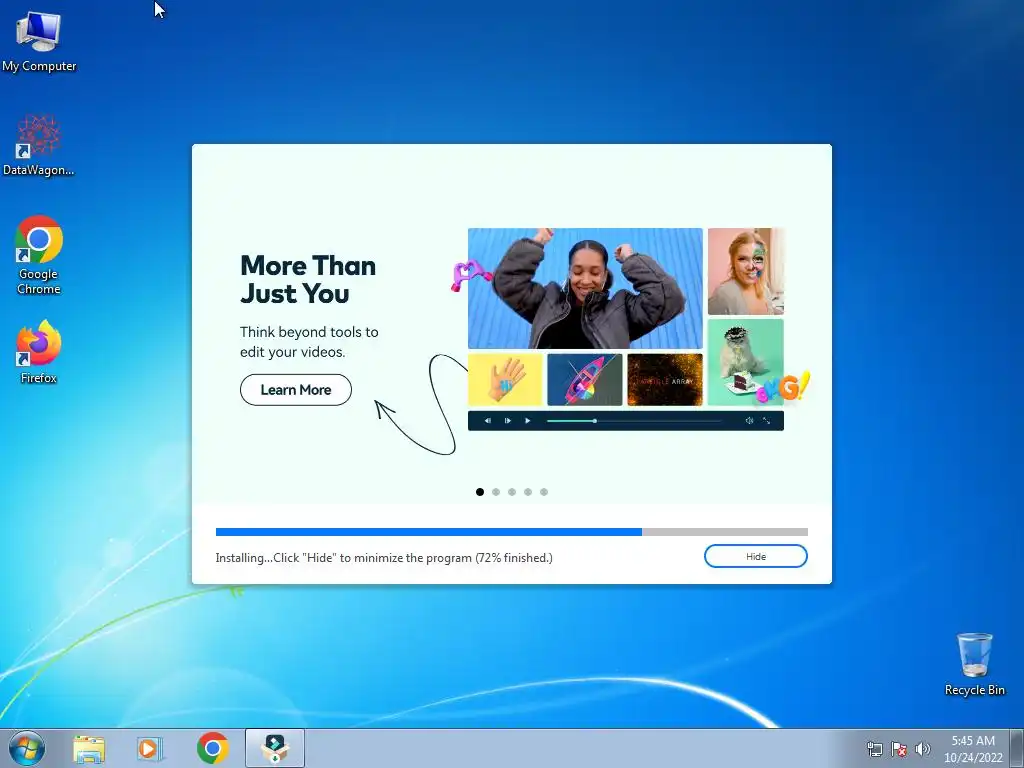Viewport: 1024px width, 768px height.
Task: Open the Recycle Bin
Action: 974,664
